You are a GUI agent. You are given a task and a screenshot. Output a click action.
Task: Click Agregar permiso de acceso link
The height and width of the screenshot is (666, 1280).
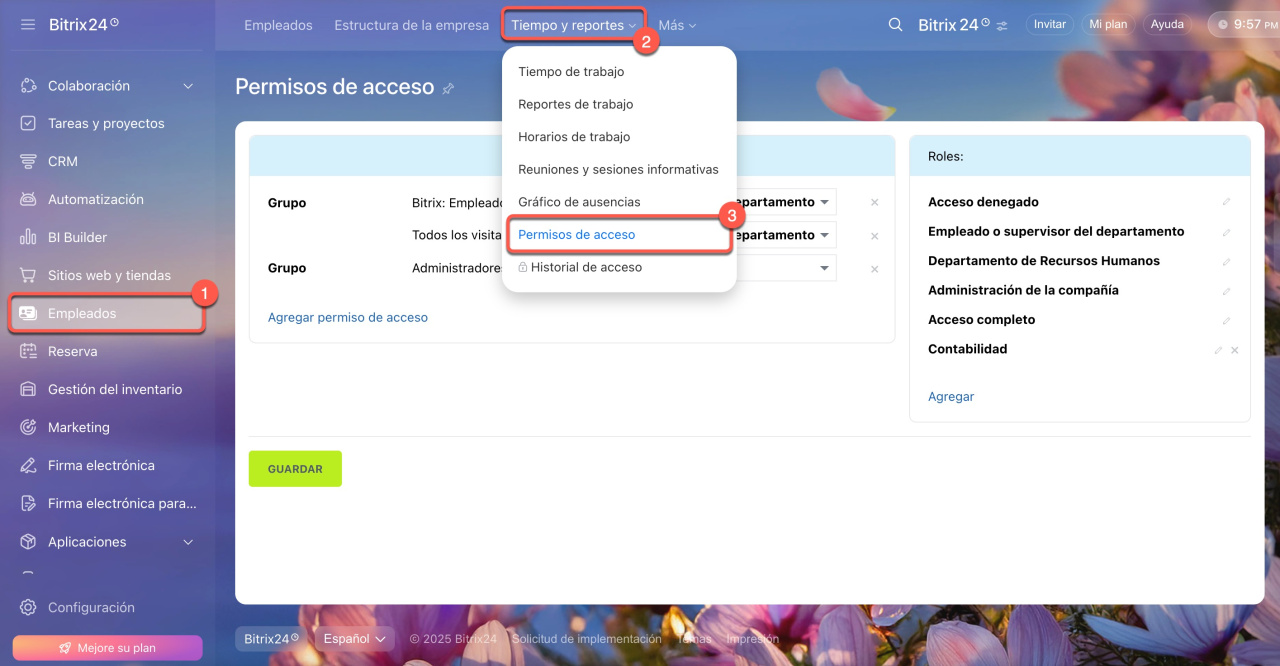click(x=347, y=317)
